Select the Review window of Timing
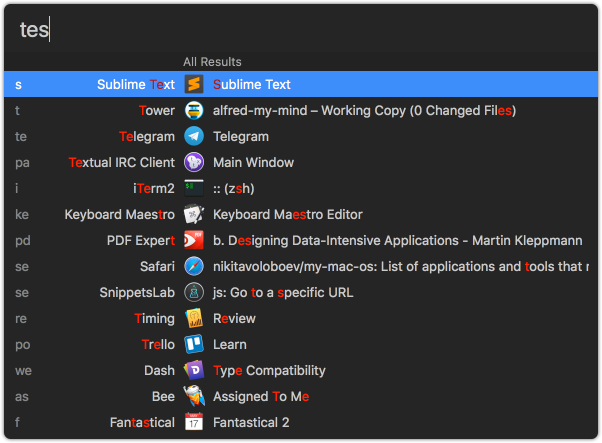Image resolution: width=602 pixels, height=443 pixels. pos(234,319)
